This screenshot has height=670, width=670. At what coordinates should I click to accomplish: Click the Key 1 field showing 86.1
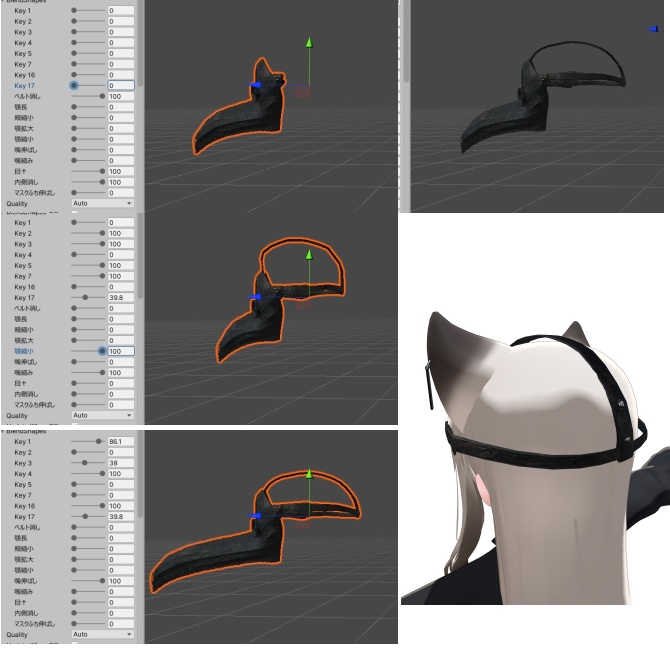pos(121,441)
